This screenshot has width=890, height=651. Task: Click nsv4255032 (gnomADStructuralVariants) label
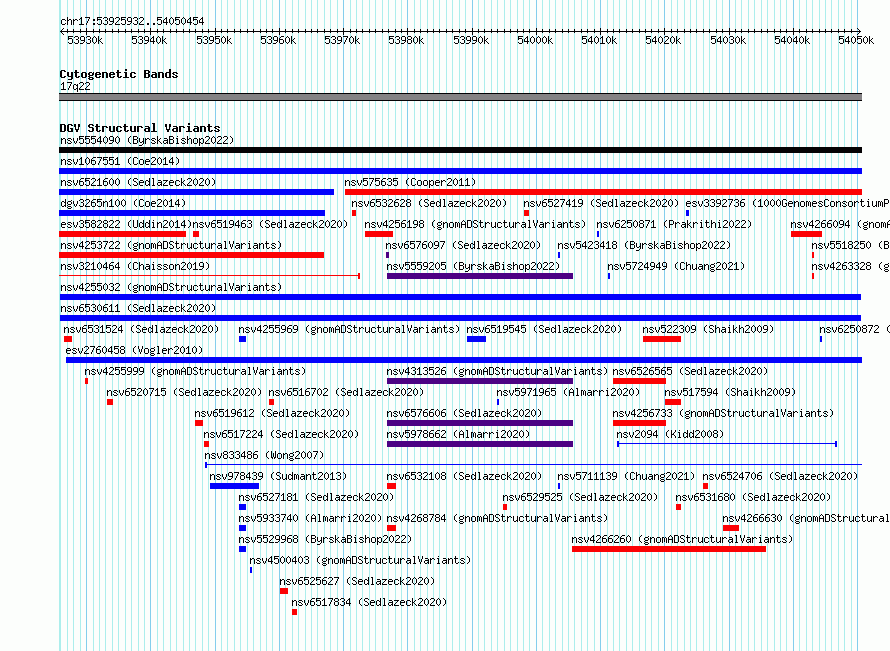tap(171, 287)
